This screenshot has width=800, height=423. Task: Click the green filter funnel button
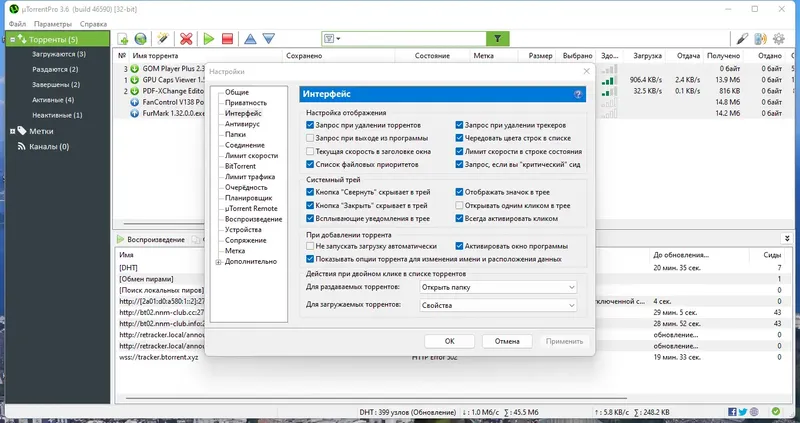coord(497,39)
